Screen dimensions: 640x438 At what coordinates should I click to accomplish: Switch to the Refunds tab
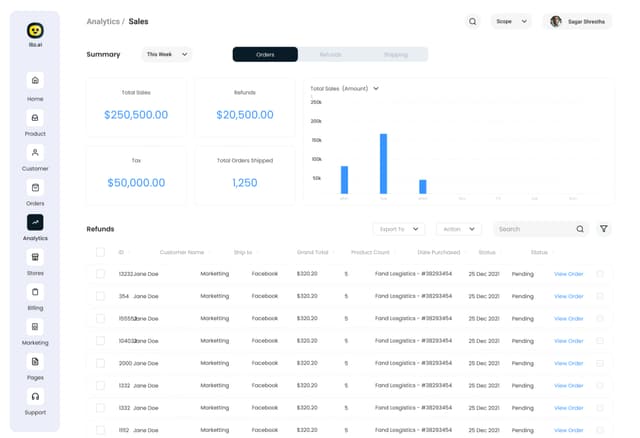[x=330, y=55]
